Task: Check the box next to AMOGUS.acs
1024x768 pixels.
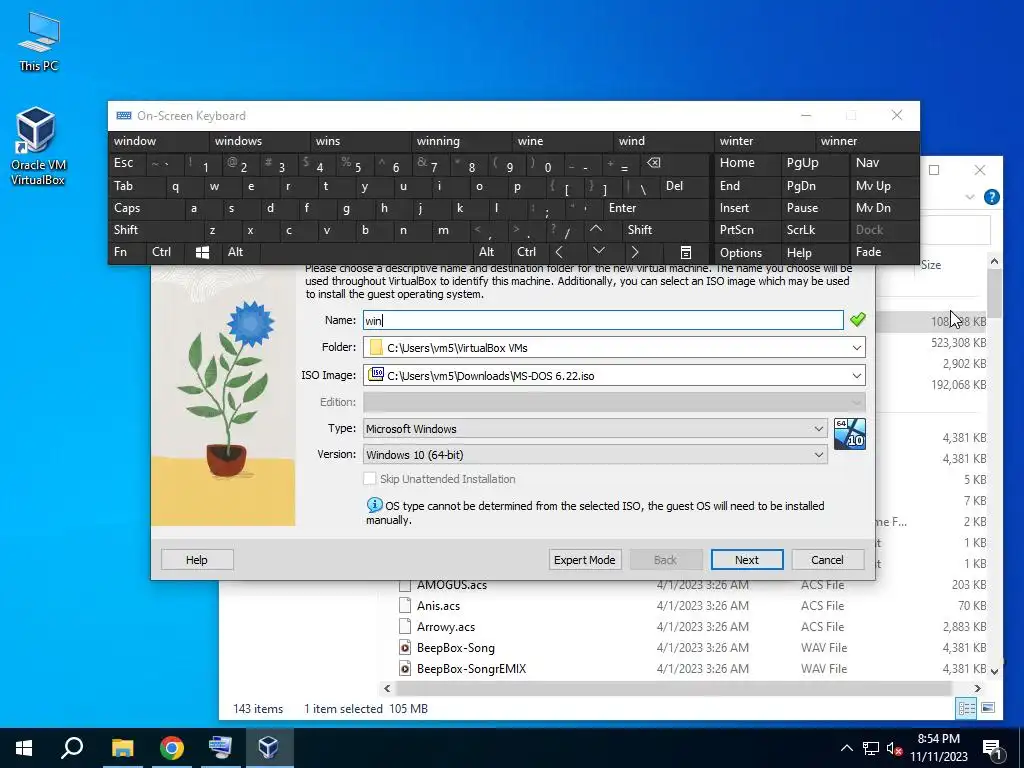Action: coord(405,584)
